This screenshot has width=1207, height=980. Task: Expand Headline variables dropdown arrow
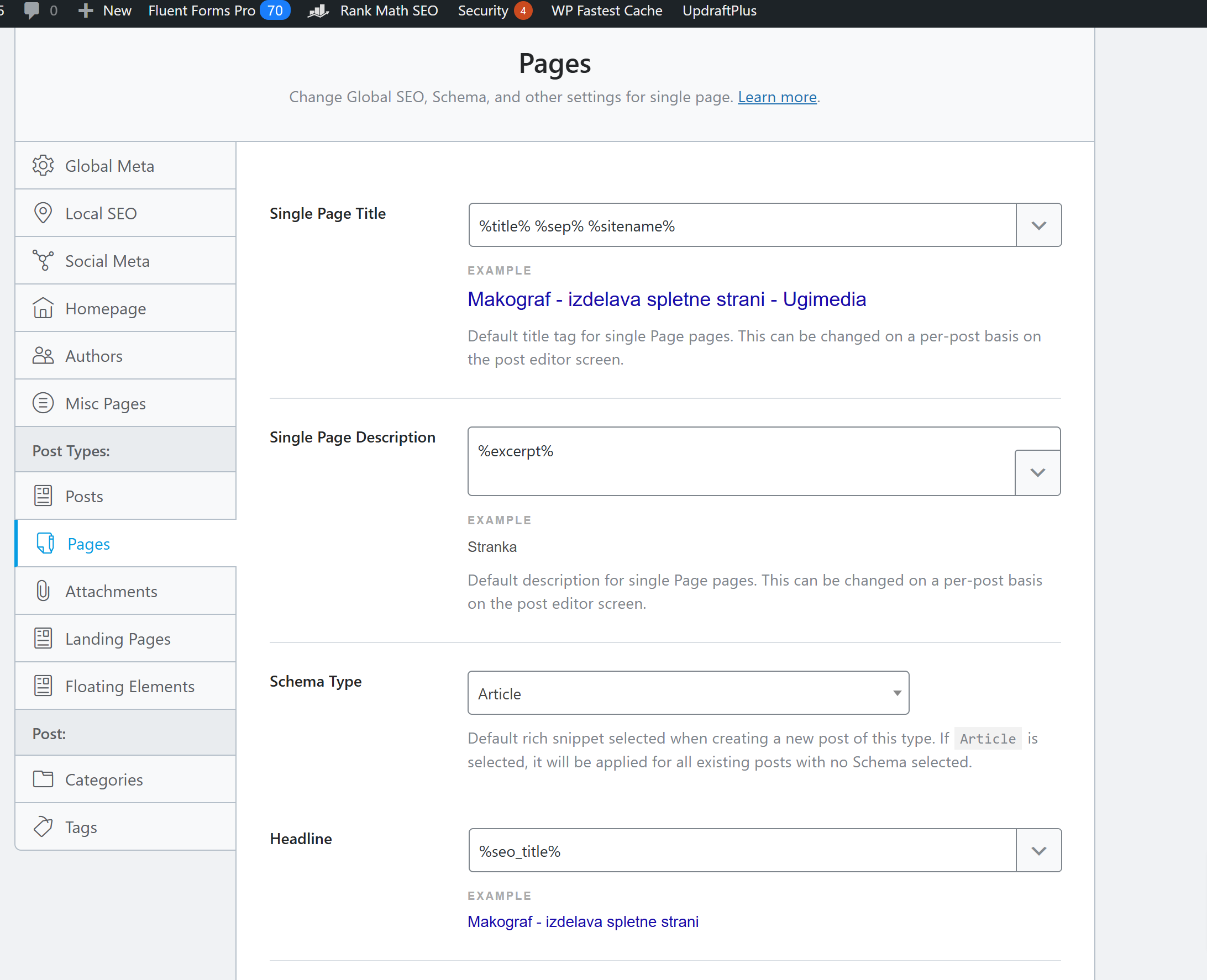coord(1038,850)
